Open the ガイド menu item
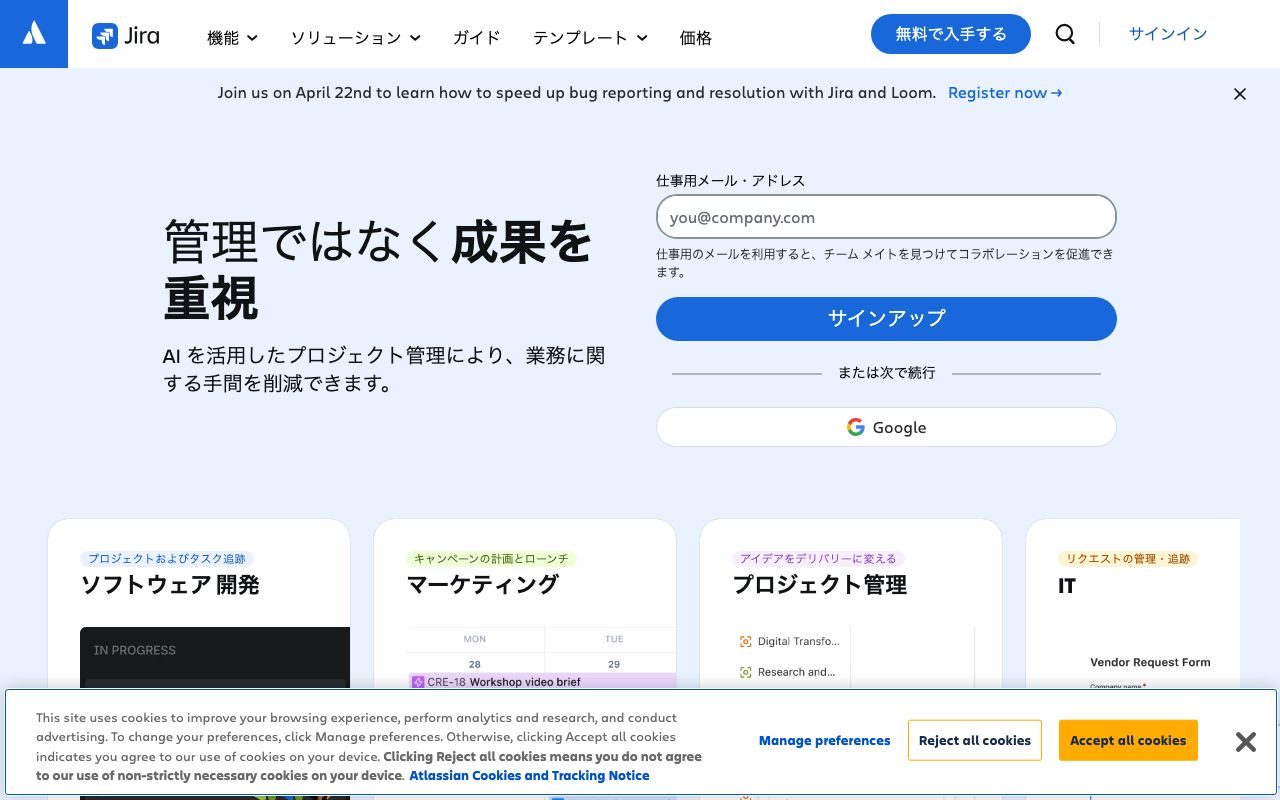This screenshot has height=800, width=1280. pyautogui.click(x=475, y=38)
